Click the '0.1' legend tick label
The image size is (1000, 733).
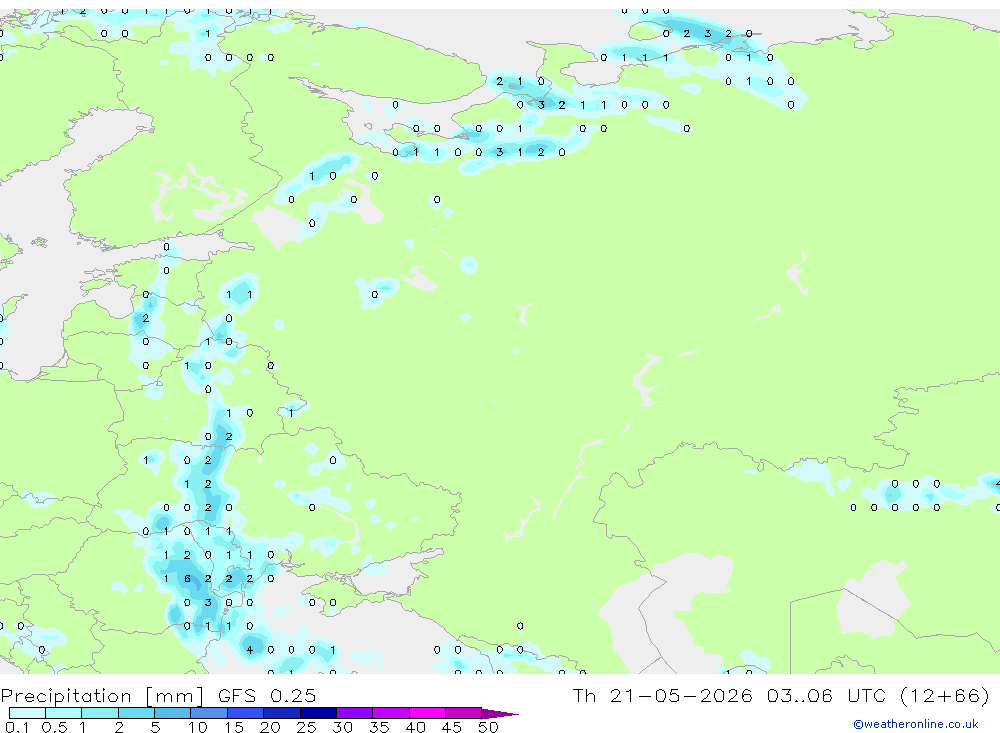tap(17, 727)
